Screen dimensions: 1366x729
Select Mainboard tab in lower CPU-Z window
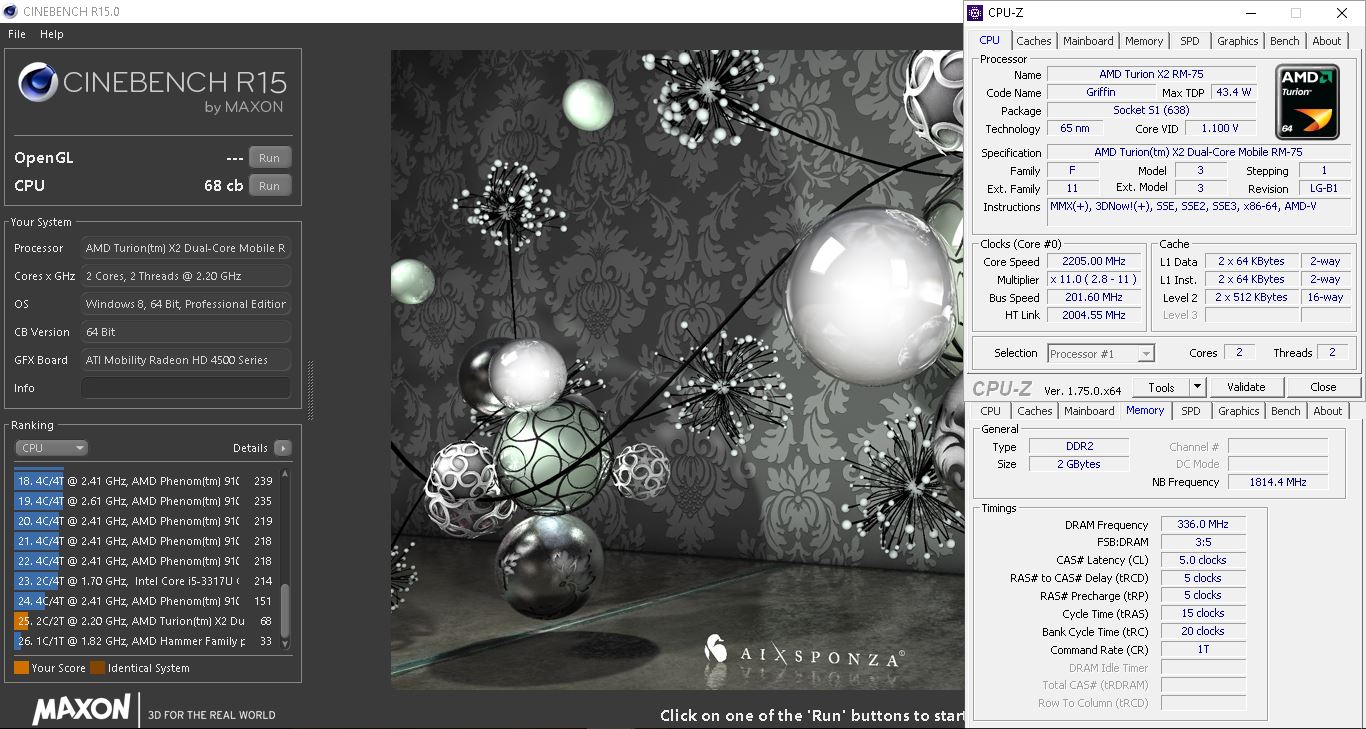tap(1089, 411)
